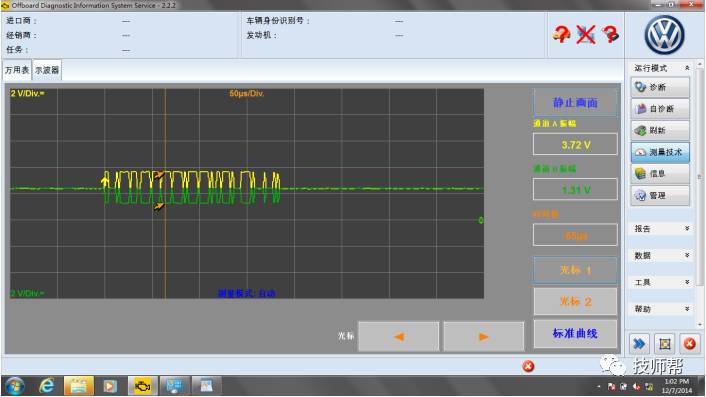The height and width of the screenshot is (397, 706).
Task: Switch to the 示波器 oscilloscope tab
Action: (47, 70)
